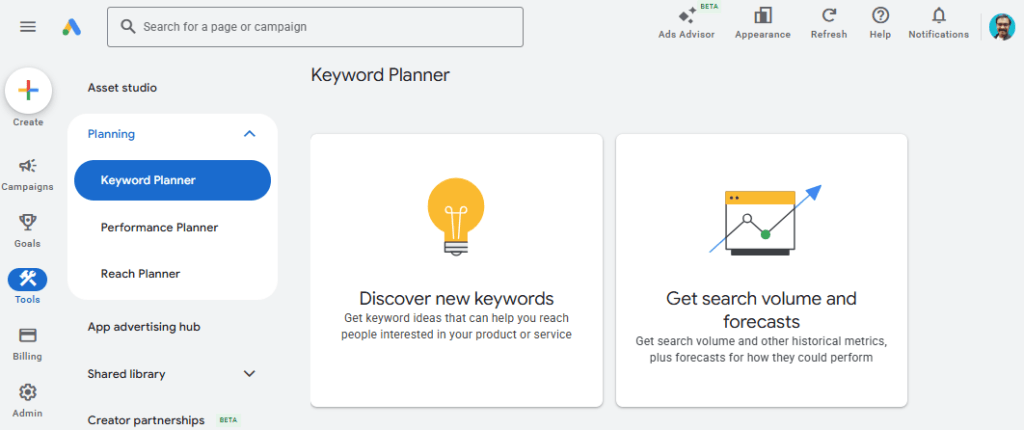This screenshot has height=430, width=1024.
Task: Focus the page or campaign search box
Action: coord(315,27)
